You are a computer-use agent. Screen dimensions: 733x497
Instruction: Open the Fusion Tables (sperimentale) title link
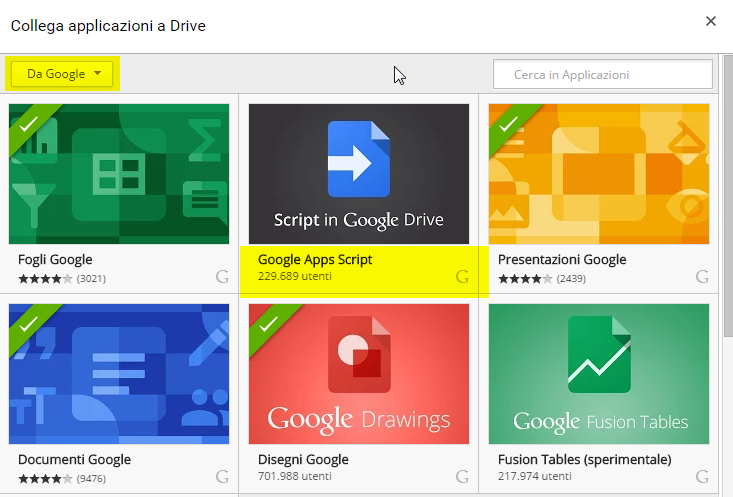click(x=584, y=460)
